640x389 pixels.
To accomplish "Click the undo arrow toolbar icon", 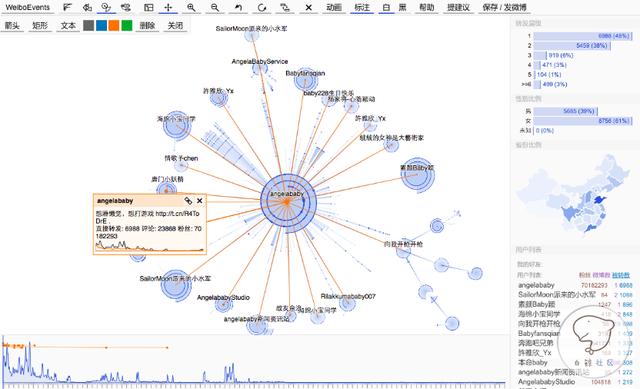I will coord(238,7).
